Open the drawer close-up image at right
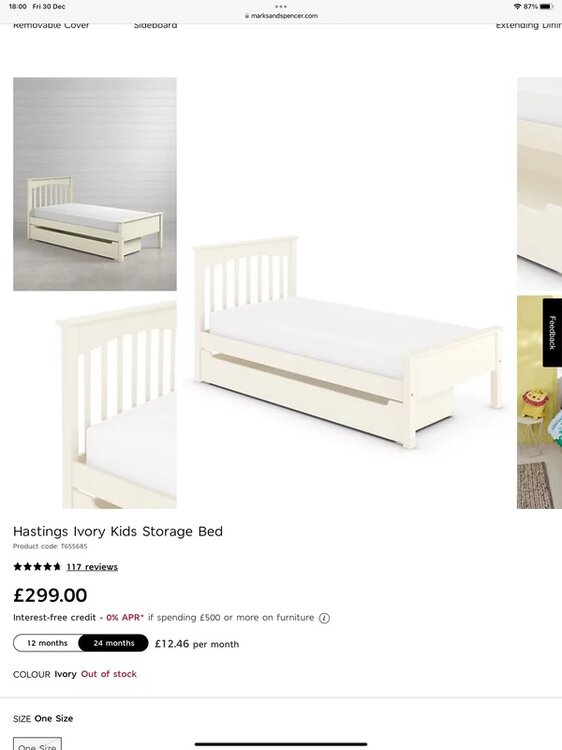 pyautogui.click(x=539, y=184)
